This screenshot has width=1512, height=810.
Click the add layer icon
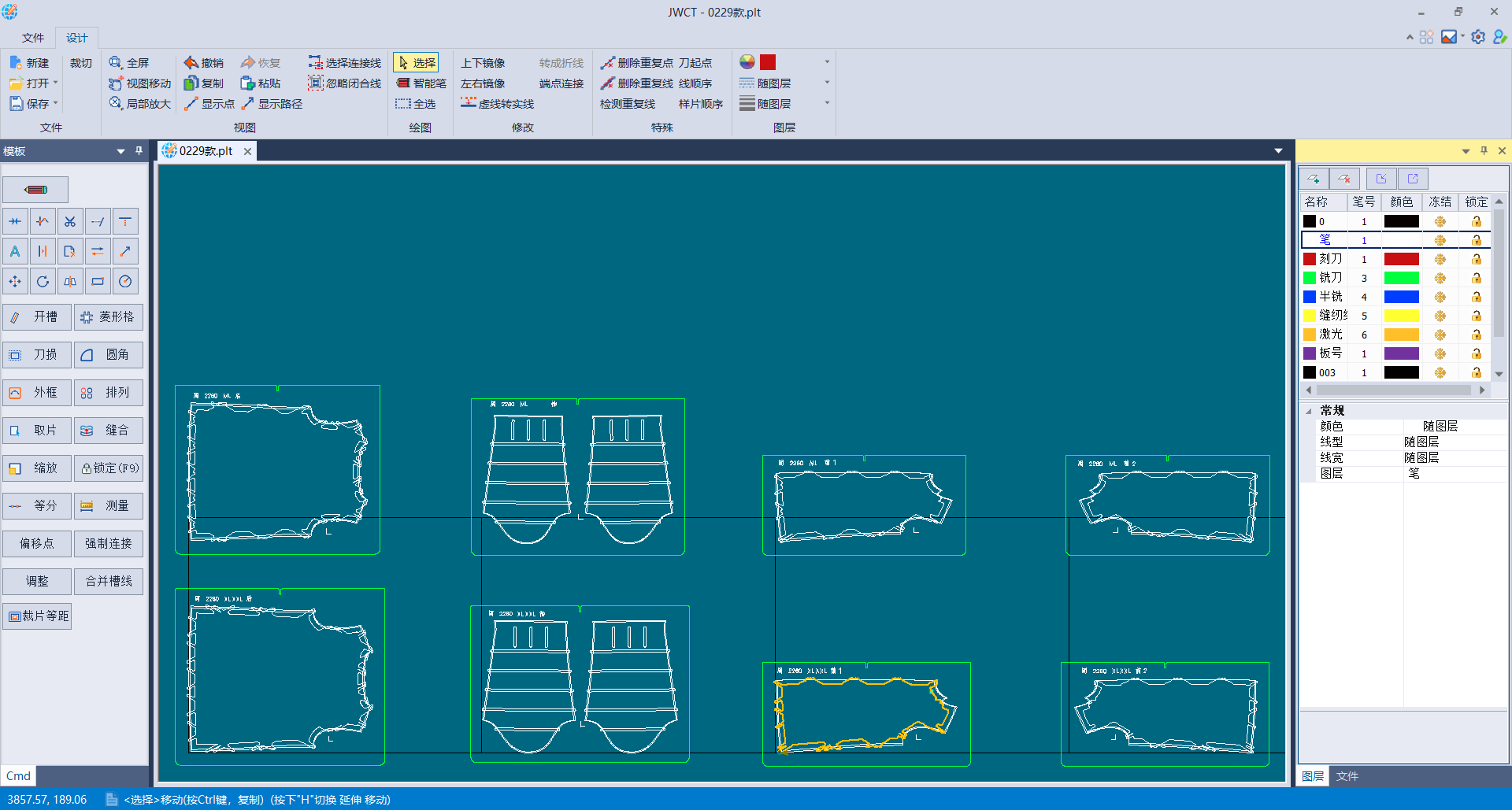(1313, 179)
